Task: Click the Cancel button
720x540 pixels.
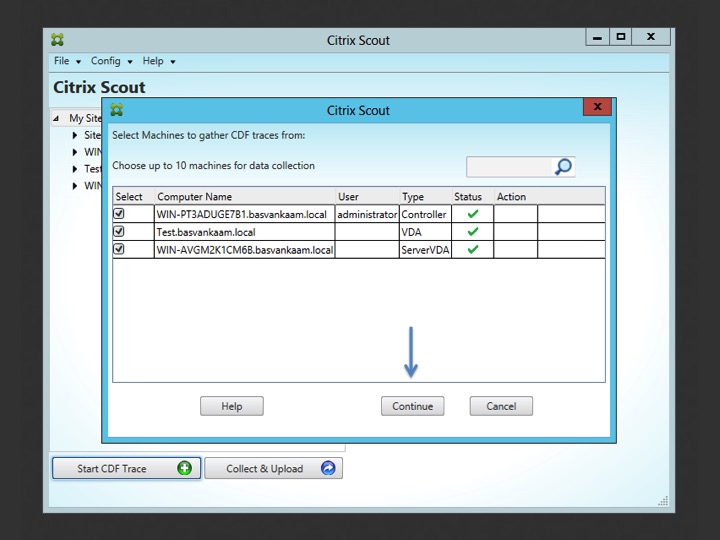Action: [x=501, y=406]
